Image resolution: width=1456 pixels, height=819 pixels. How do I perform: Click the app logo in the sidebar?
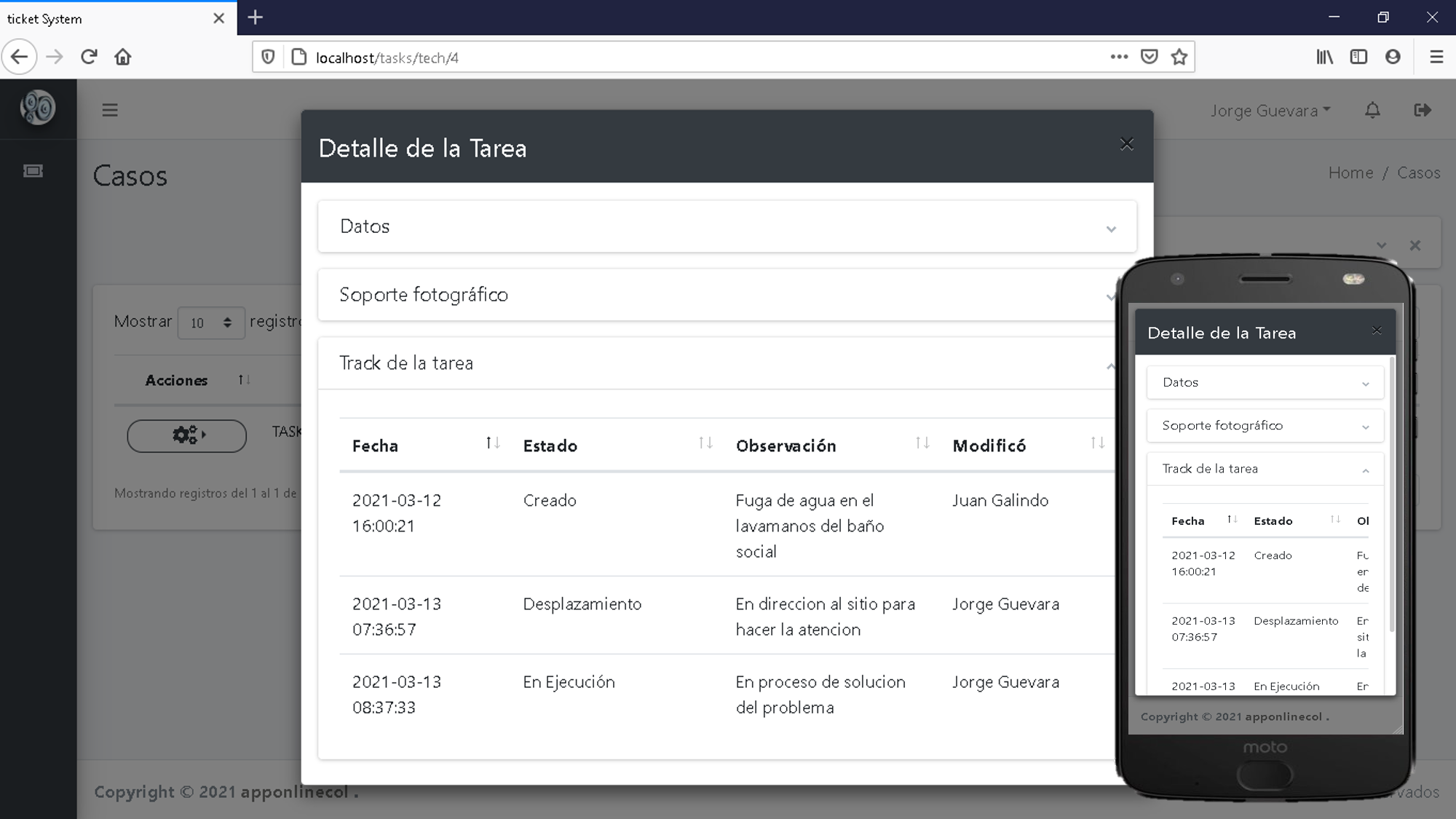click(x=38, y=108)
